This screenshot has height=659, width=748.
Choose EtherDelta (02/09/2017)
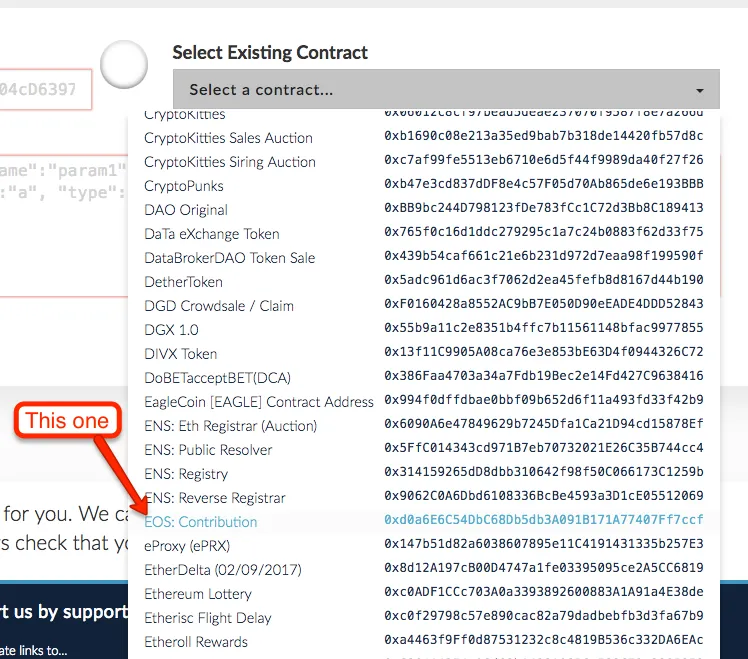[x=223, y=570]
